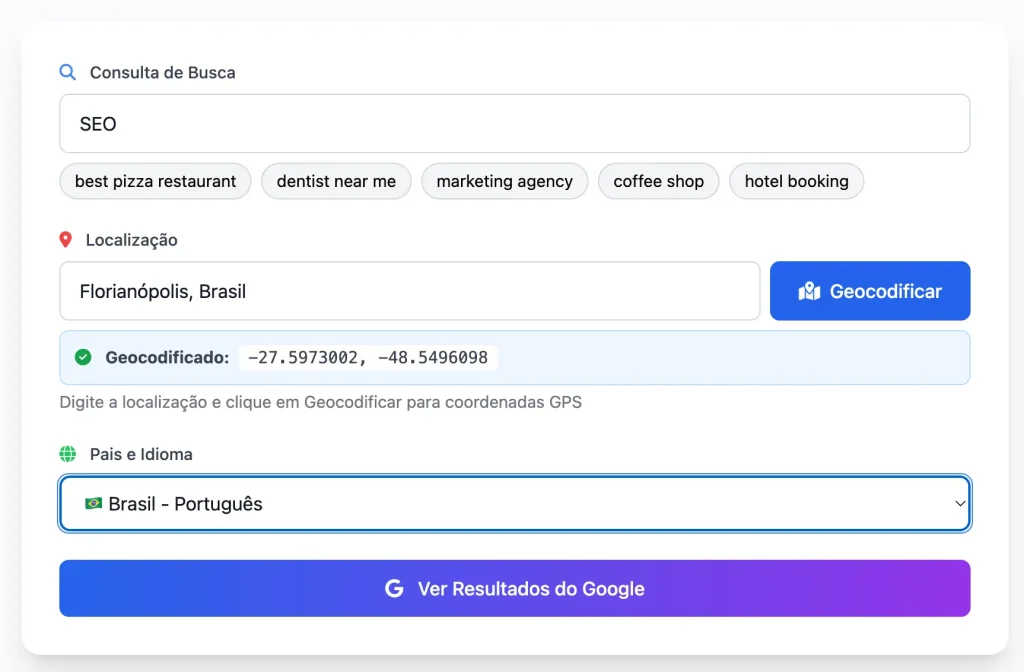
Task: Select the geocoded coordinates text
Action: pos(368,356)
